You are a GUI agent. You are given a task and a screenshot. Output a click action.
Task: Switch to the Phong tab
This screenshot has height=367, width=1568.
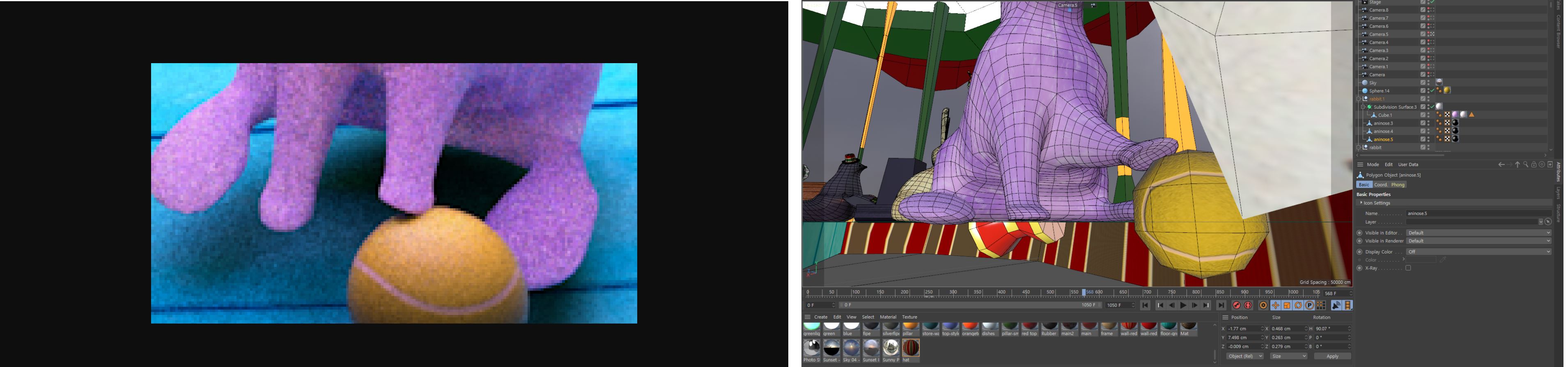tap(1398, 185)
